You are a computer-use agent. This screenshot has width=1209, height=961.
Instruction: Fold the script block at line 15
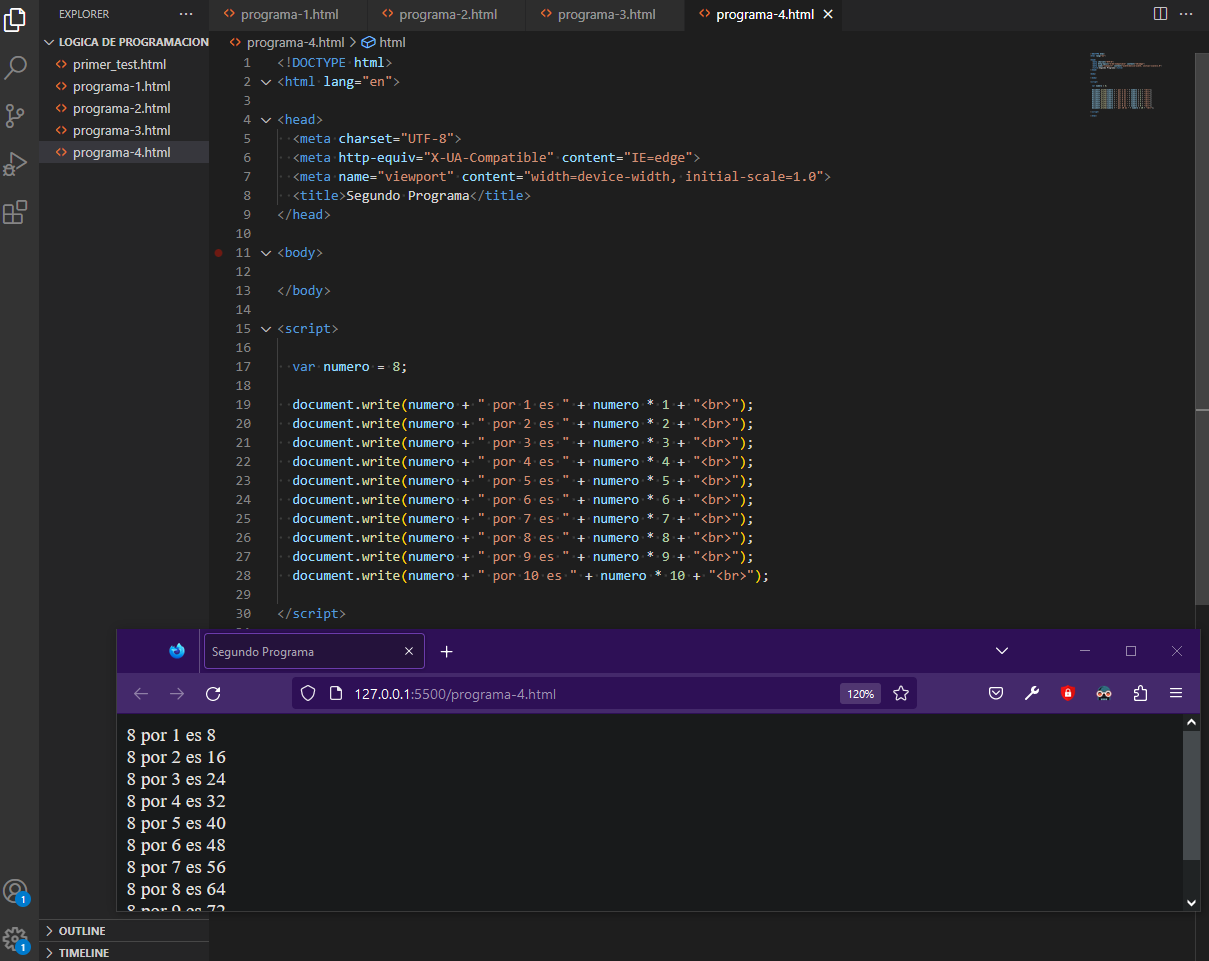click(266, 329)
